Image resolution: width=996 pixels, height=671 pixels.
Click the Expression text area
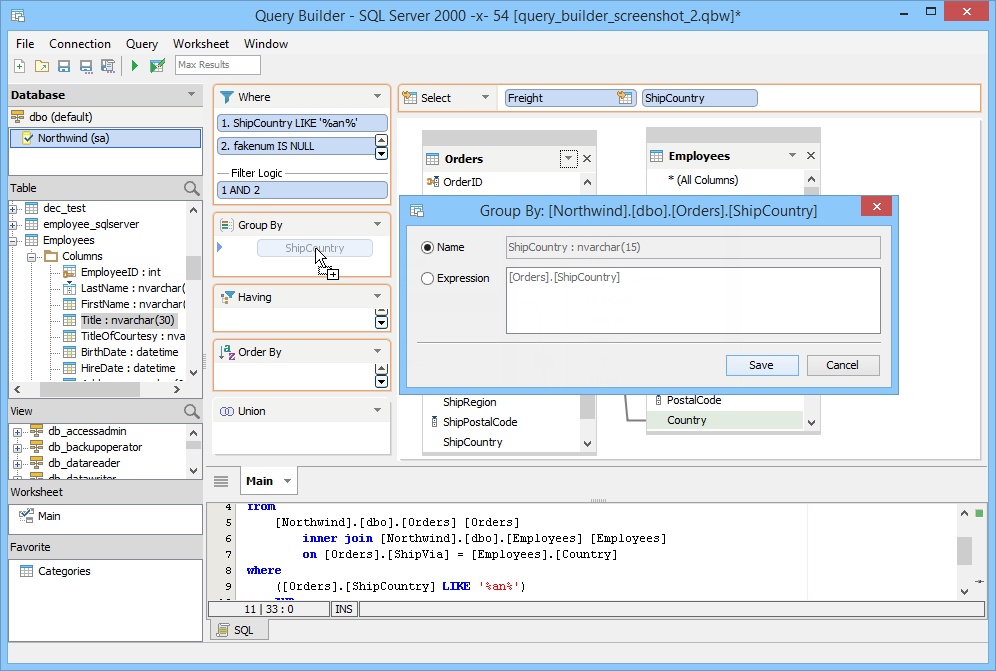click(693, 300)
